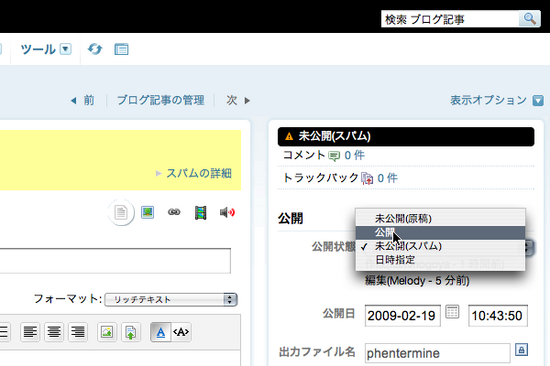Click the trackback icon
The width and height of the screenshot is (550, 366).
point(367,179)
